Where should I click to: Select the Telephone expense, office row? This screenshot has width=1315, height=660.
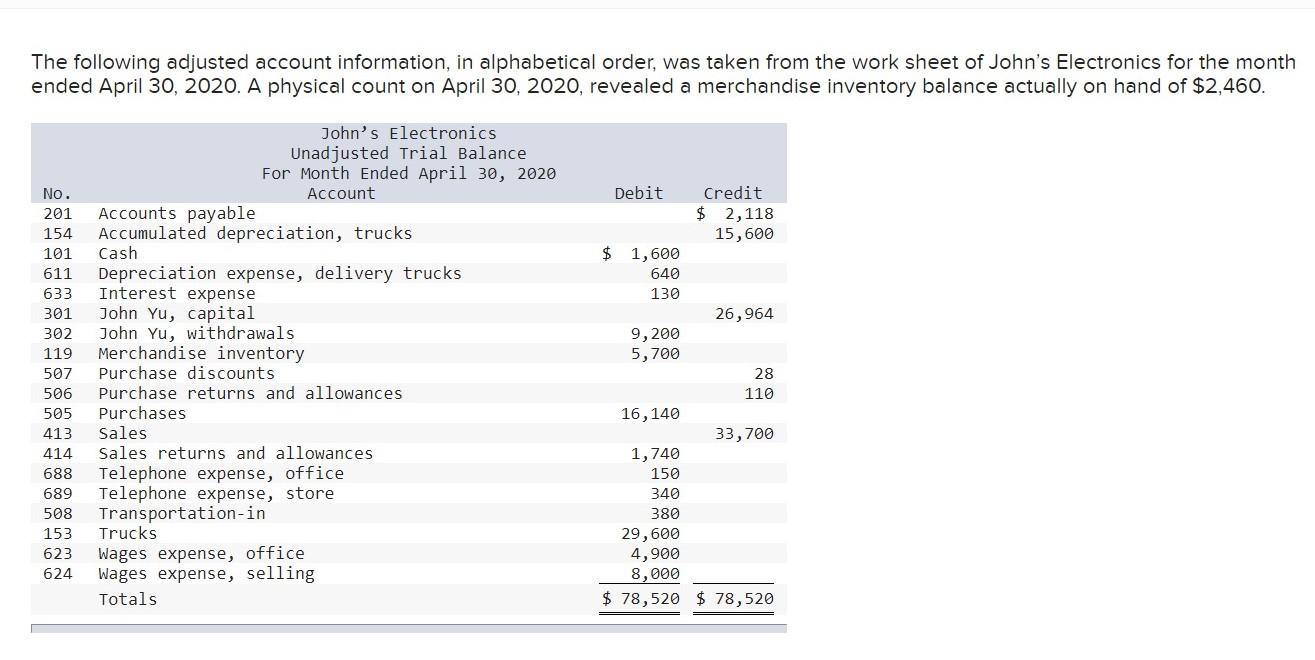click(x=409, y=473)
